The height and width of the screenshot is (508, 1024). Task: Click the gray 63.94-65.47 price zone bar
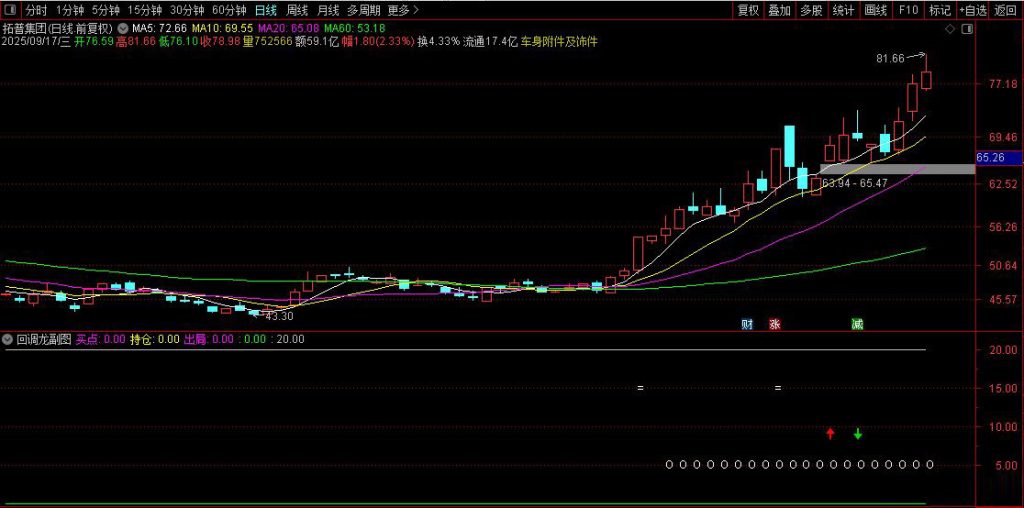(896, 169)
